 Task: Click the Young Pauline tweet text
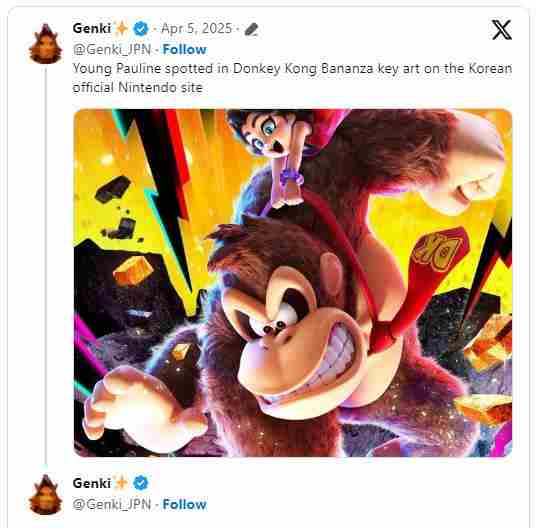click(x=292, y=78)
